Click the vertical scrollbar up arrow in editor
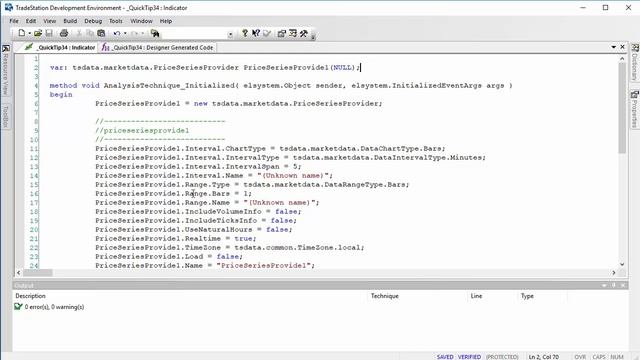This screenshot has width=640, height=360. click(x=622, y=59)
